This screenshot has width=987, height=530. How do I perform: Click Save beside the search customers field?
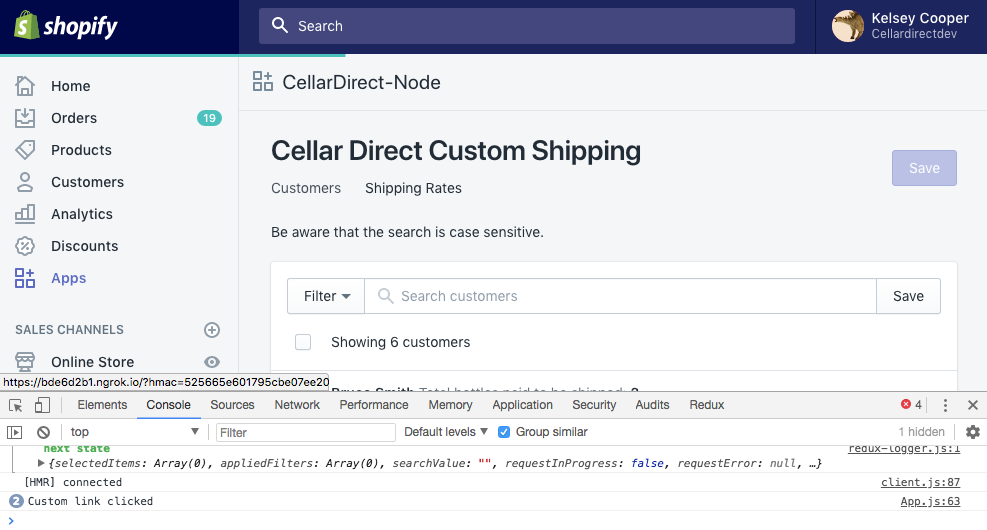coord(908,296)
